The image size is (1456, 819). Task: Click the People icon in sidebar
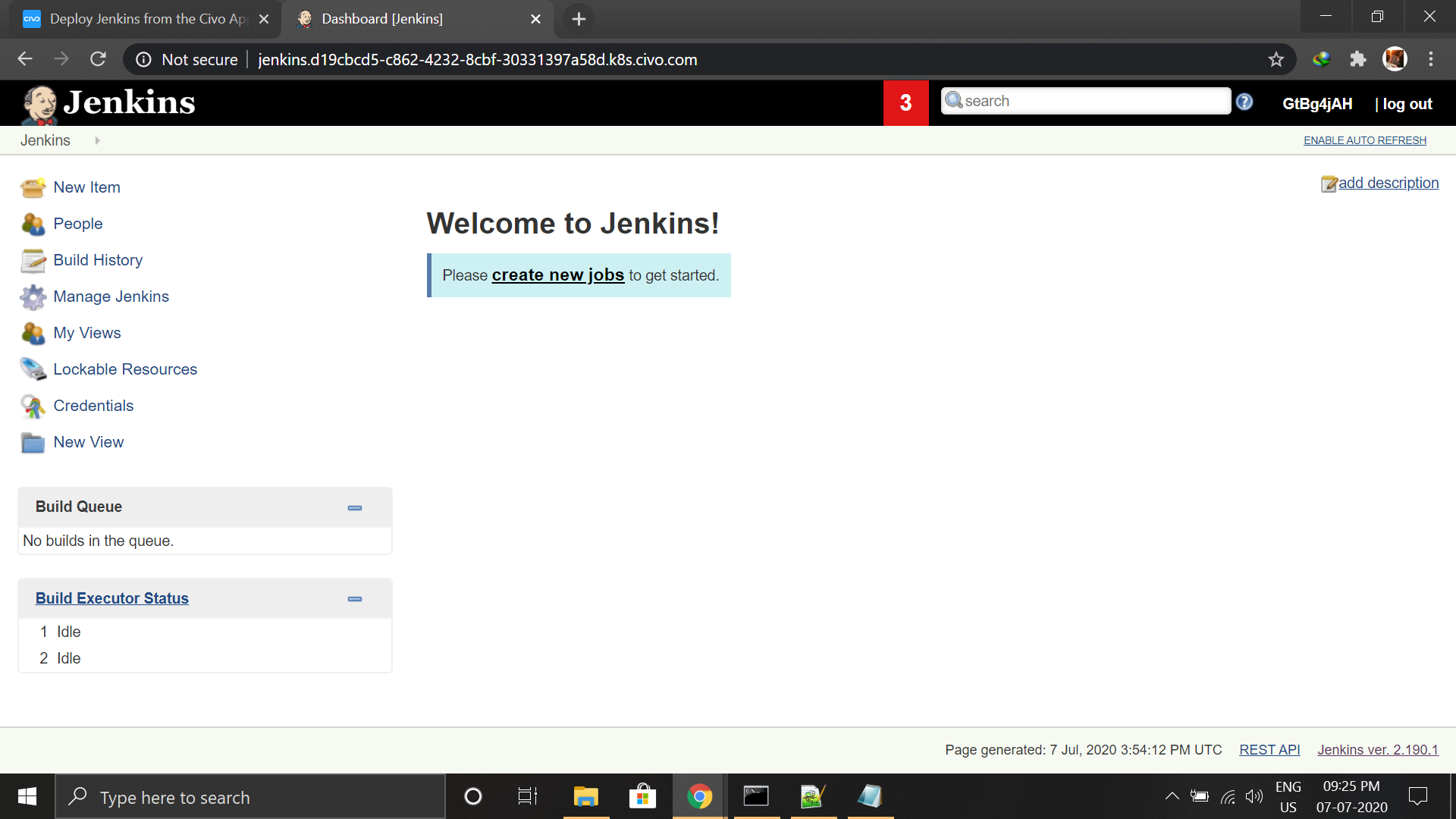(x=33, y=224)
